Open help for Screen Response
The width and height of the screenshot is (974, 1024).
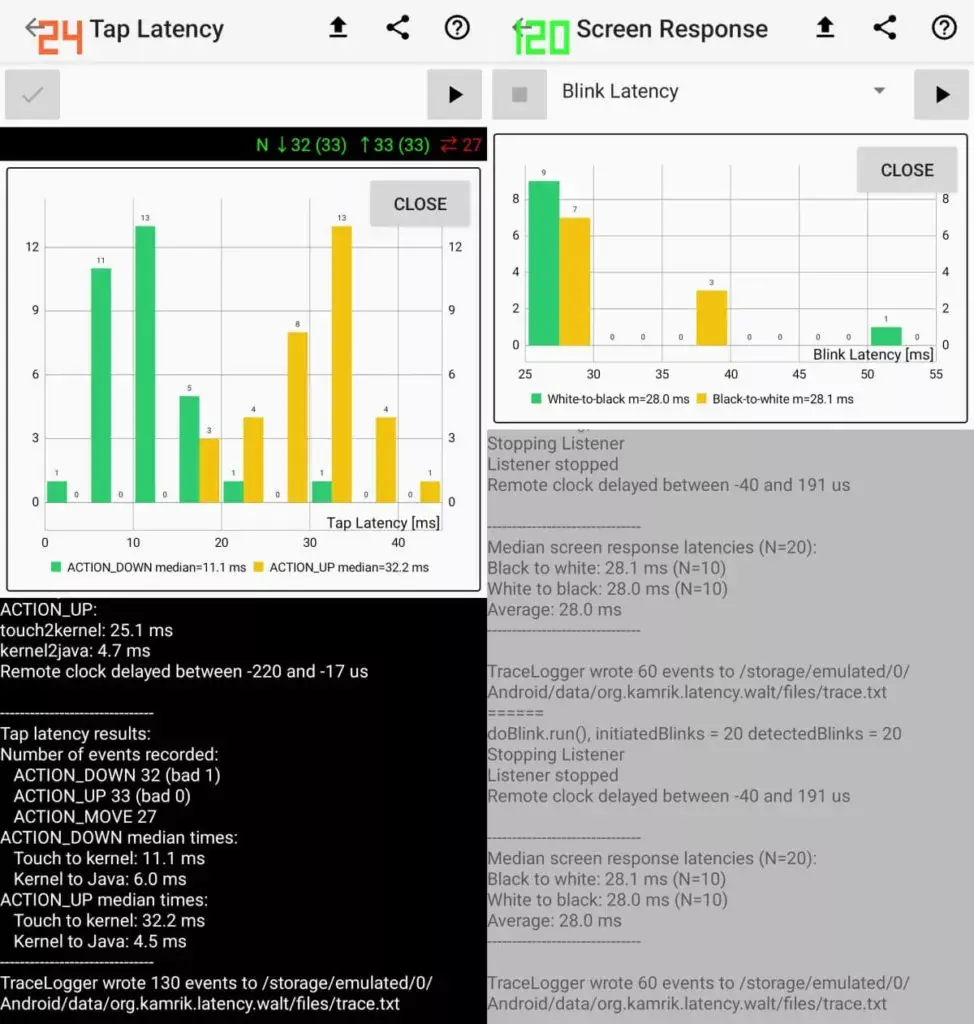click(944, 28)
